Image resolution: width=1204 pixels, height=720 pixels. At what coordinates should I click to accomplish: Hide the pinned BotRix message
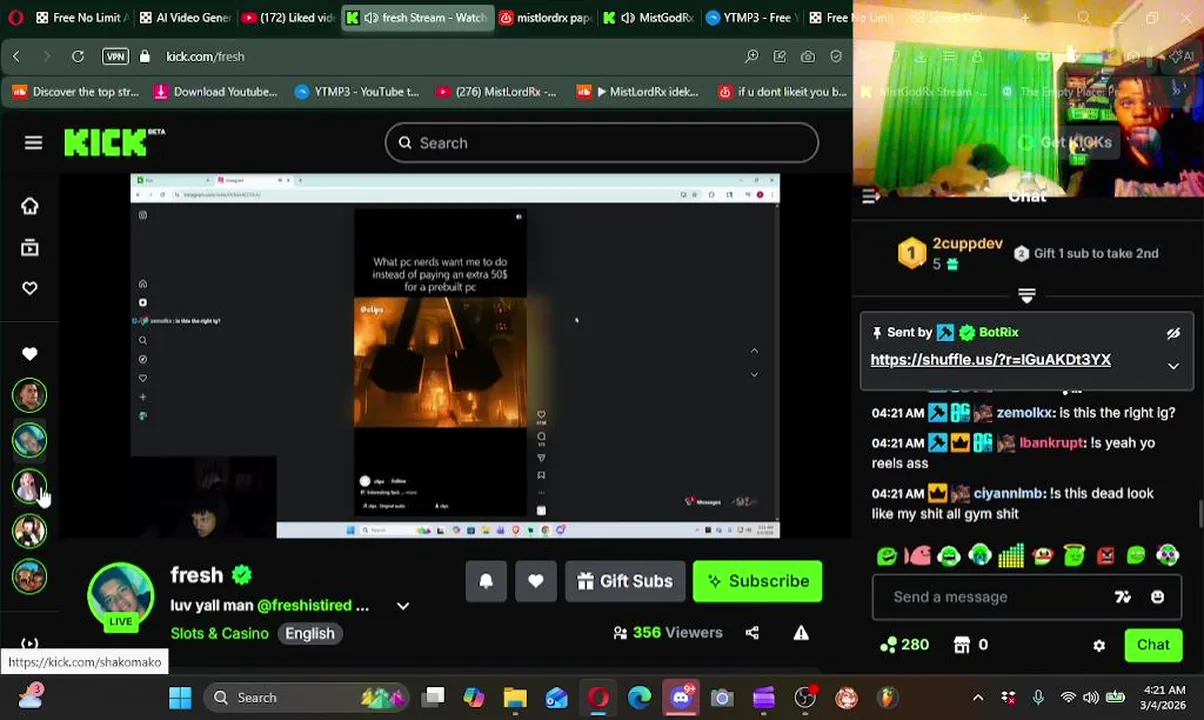[1173, 333]
